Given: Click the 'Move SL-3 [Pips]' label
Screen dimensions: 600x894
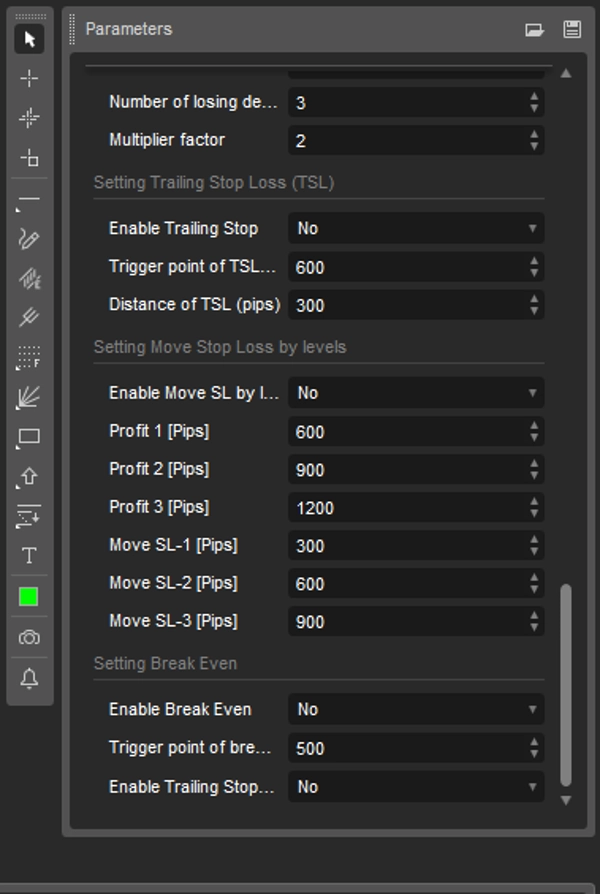Looking at the screenshot, I should pos(173,621).
